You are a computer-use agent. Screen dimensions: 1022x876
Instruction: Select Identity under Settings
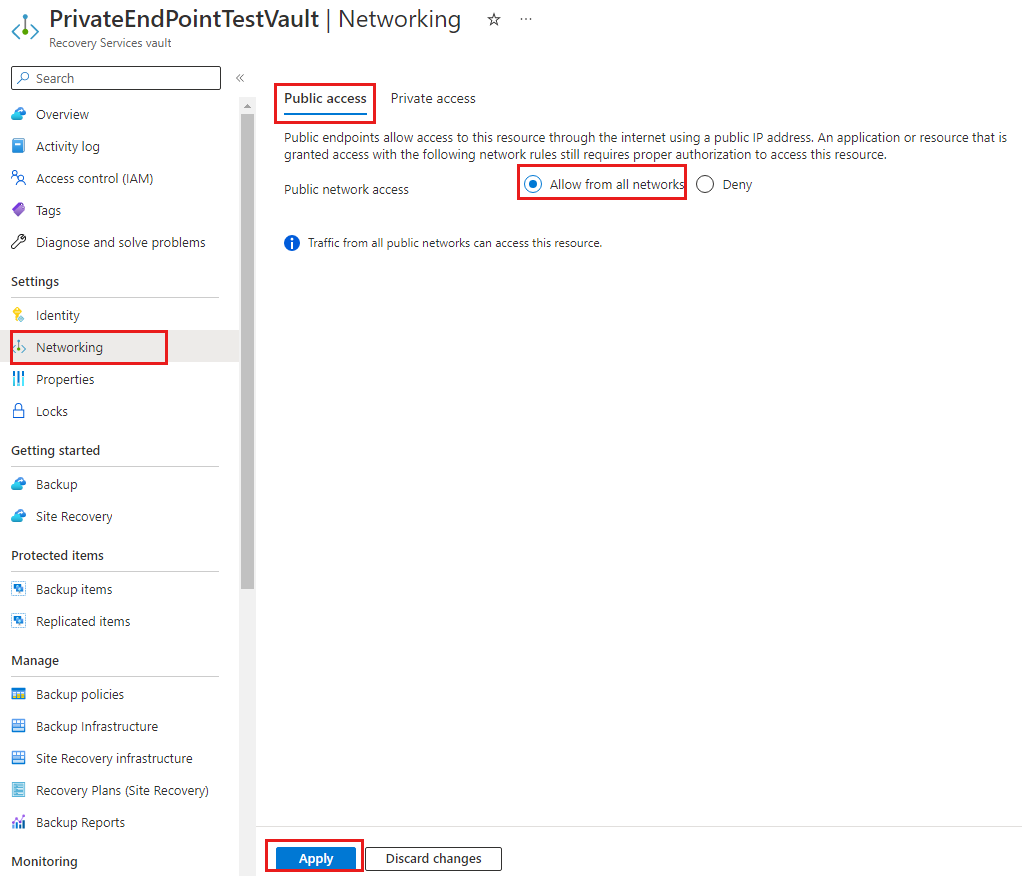(57, 315)
